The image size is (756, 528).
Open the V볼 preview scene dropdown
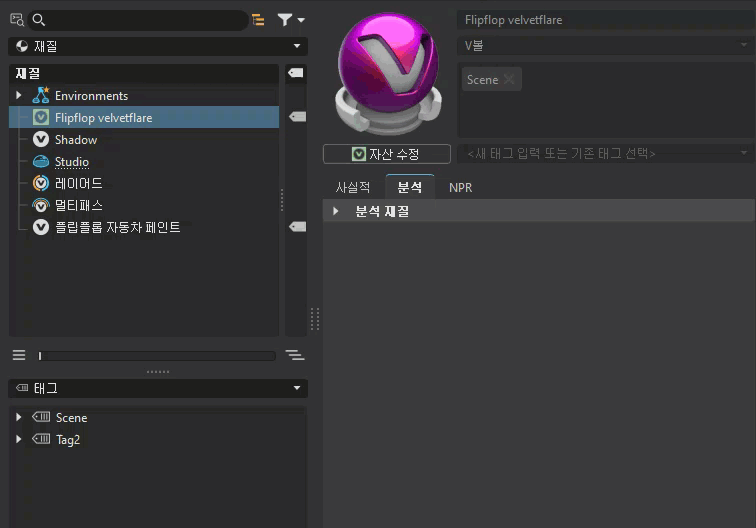tap(606, 45)
